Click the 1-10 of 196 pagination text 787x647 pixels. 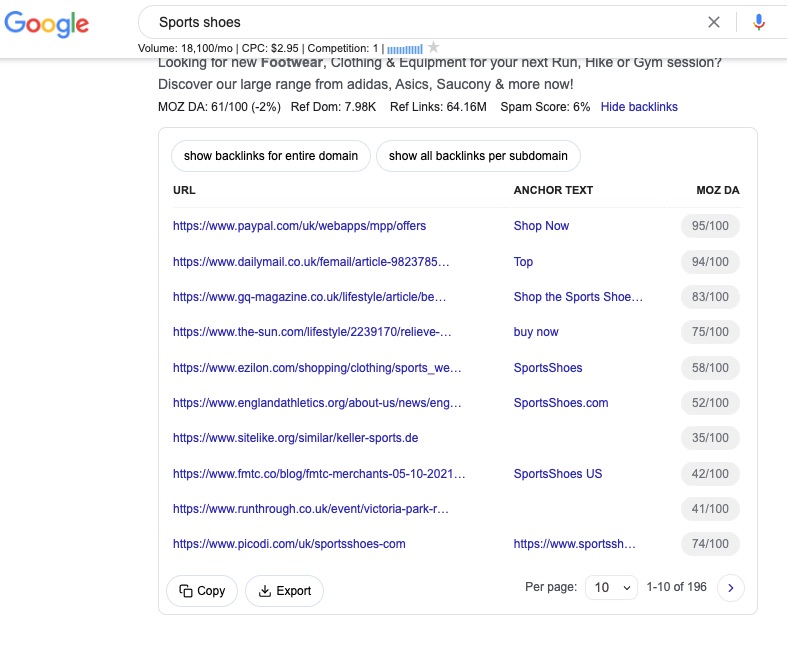pos(676,587)
